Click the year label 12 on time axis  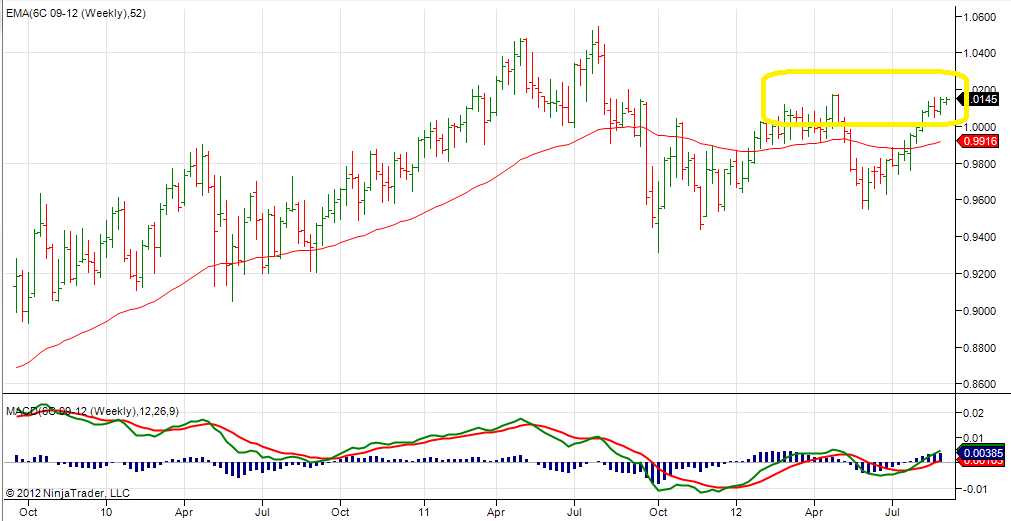pos(736,513)
